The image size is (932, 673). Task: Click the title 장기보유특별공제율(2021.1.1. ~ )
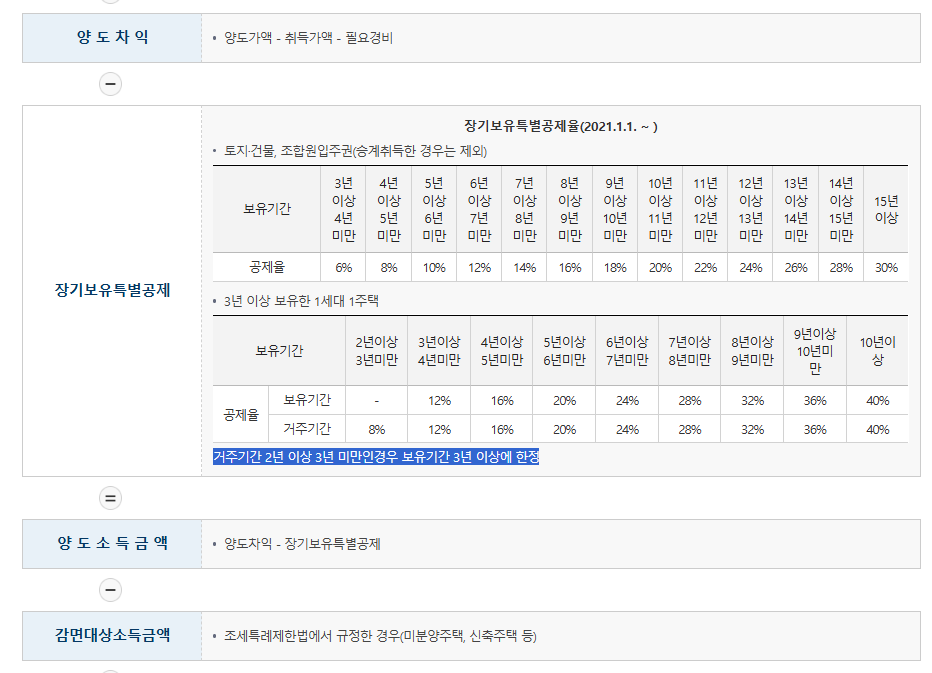561,126
